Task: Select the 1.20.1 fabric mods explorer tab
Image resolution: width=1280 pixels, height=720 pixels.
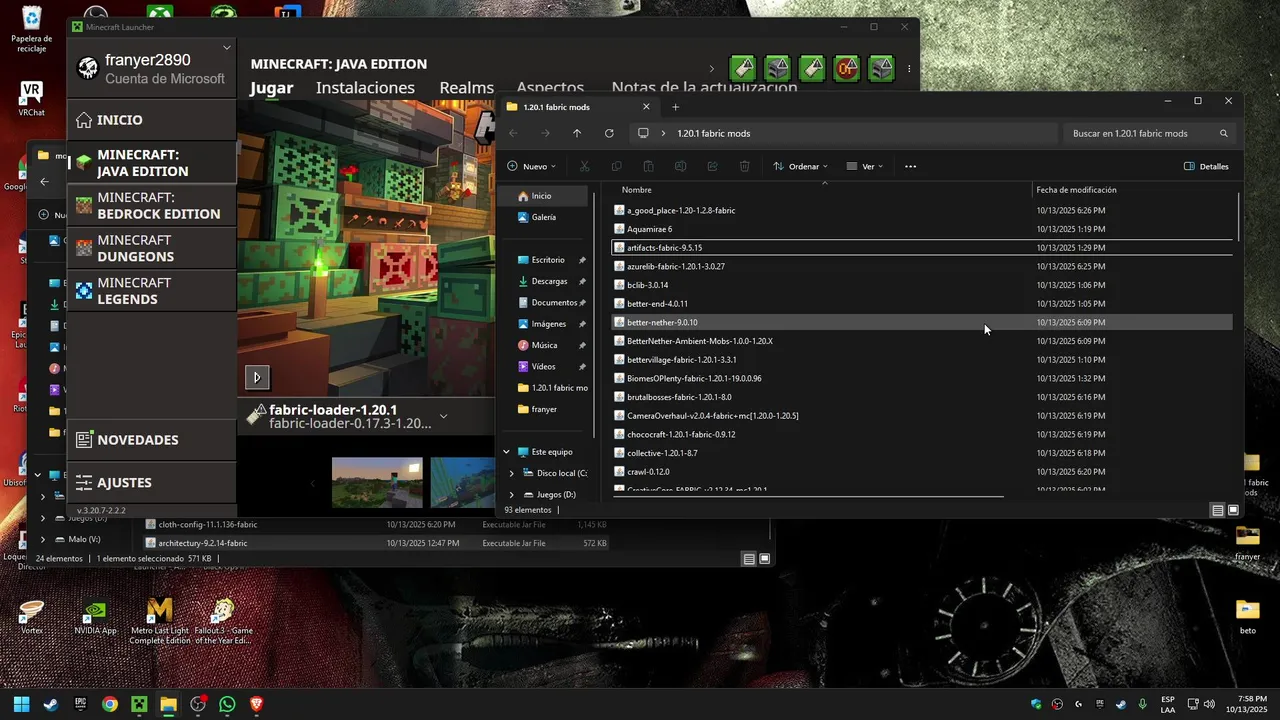Action: click(579, 107)
